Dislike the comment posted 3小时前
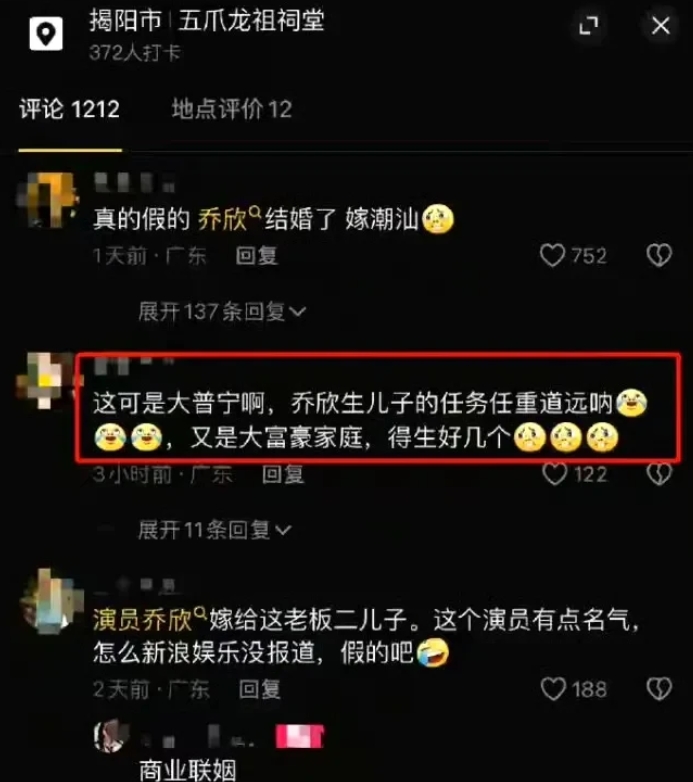This screenshot has height=782, width=693. pos(659,474)
